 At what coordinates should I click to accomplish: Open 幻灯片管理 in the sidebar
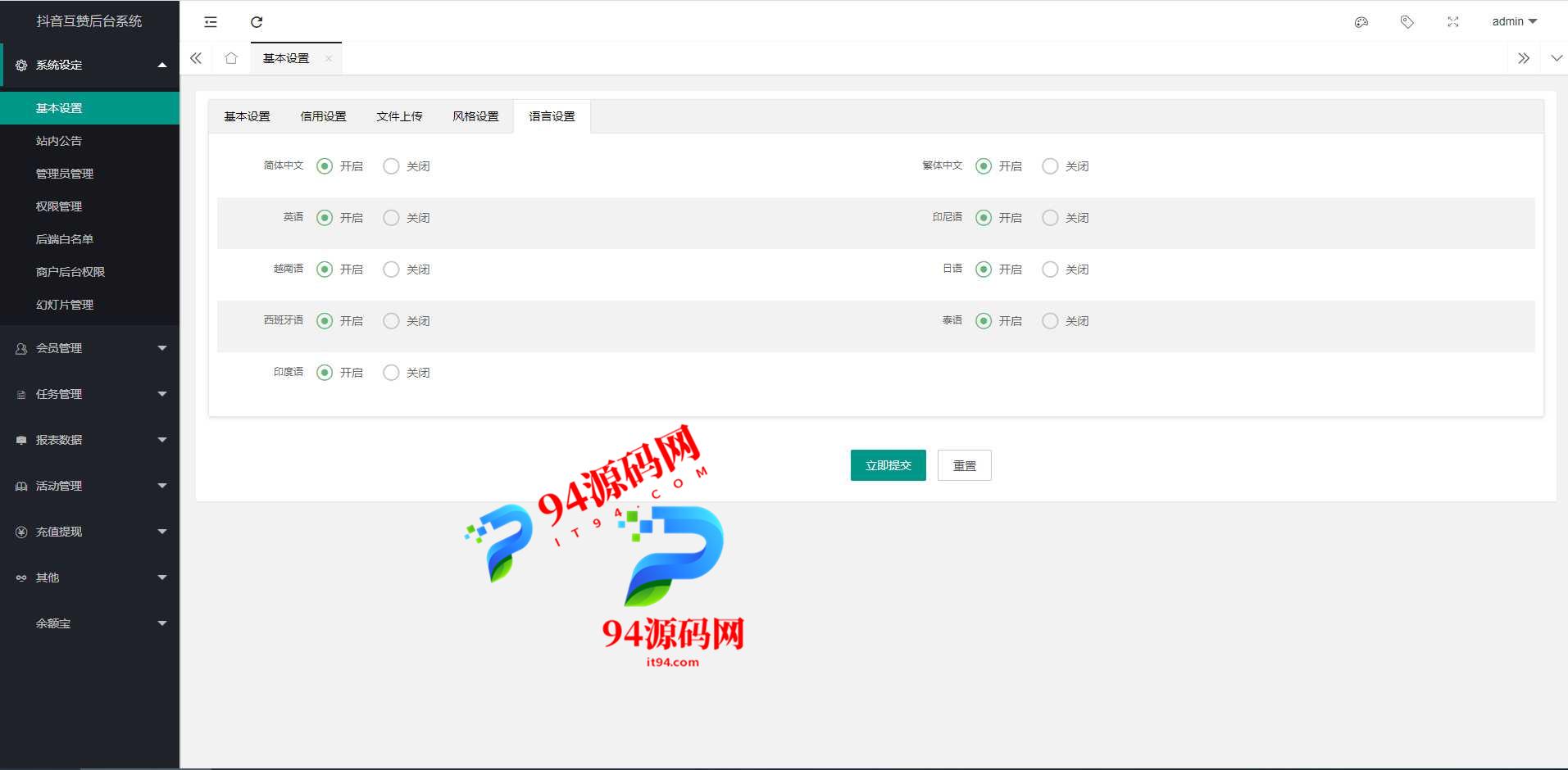tap(89, 305)
